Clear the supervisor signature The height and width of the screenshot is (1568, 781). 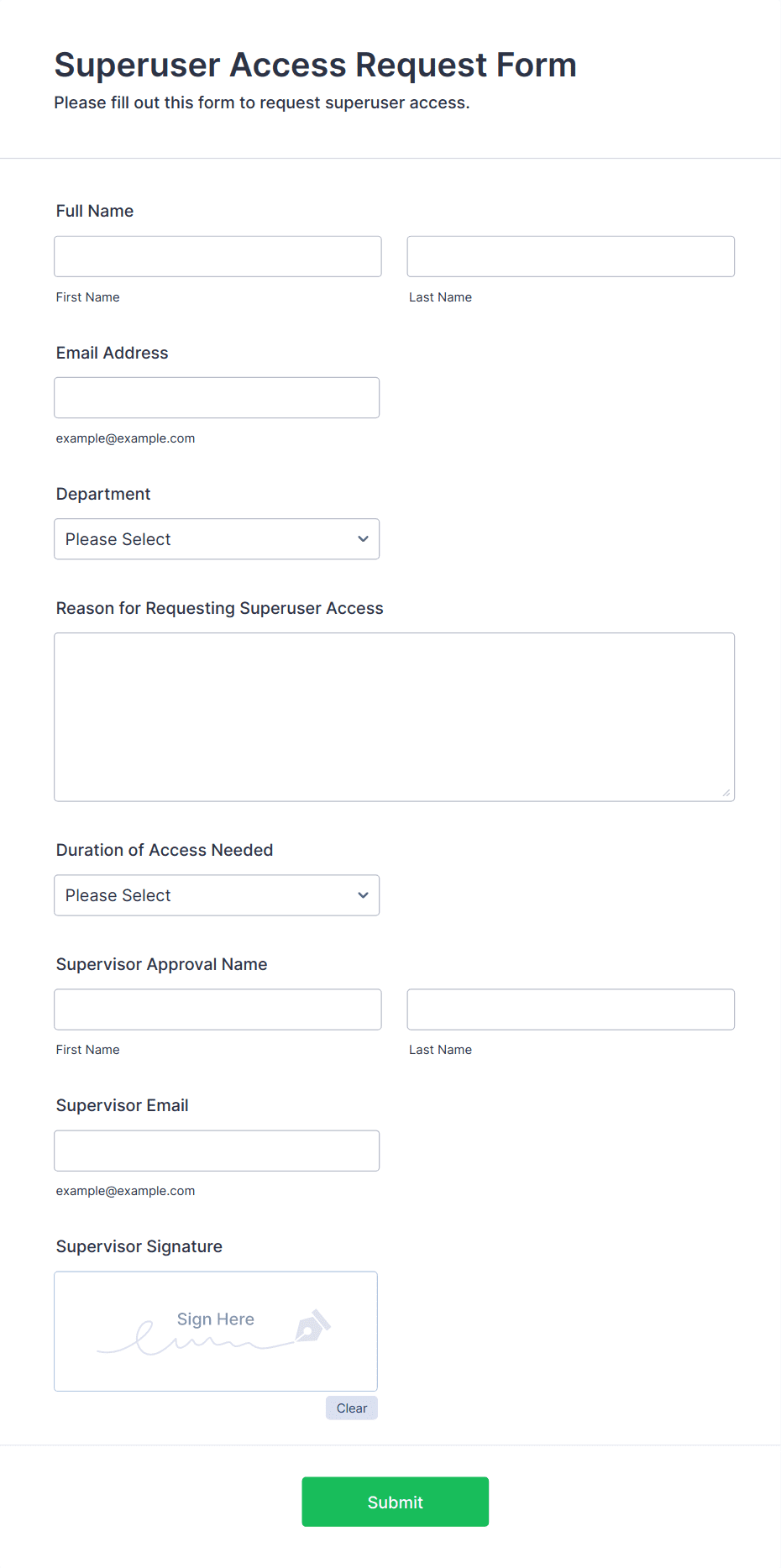(351, 1408)
